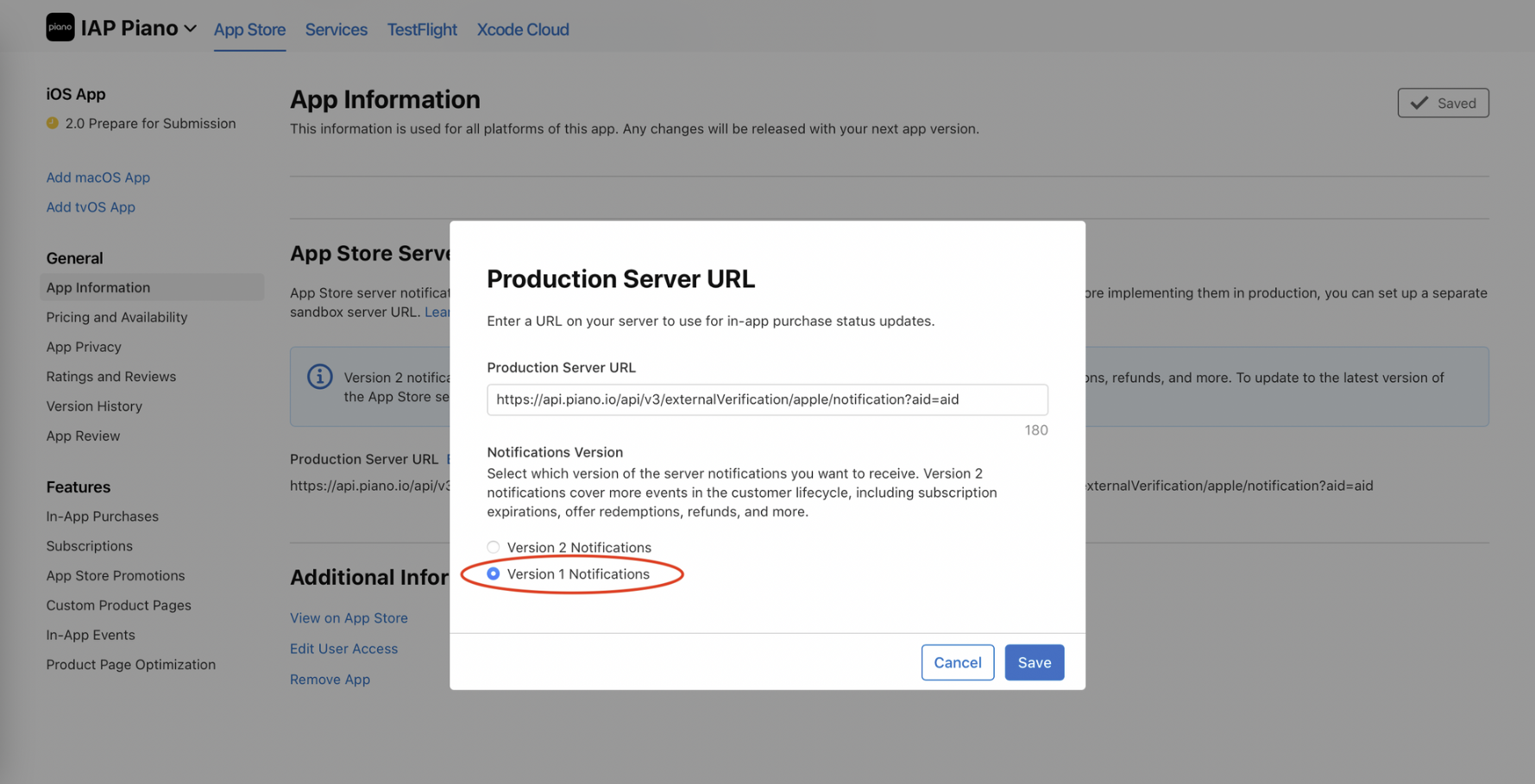Switch to the TestFlight tab
Image resolution: width=1535 pixels, height=784 pixels.
pyautogui.click(x=422, y=29)
